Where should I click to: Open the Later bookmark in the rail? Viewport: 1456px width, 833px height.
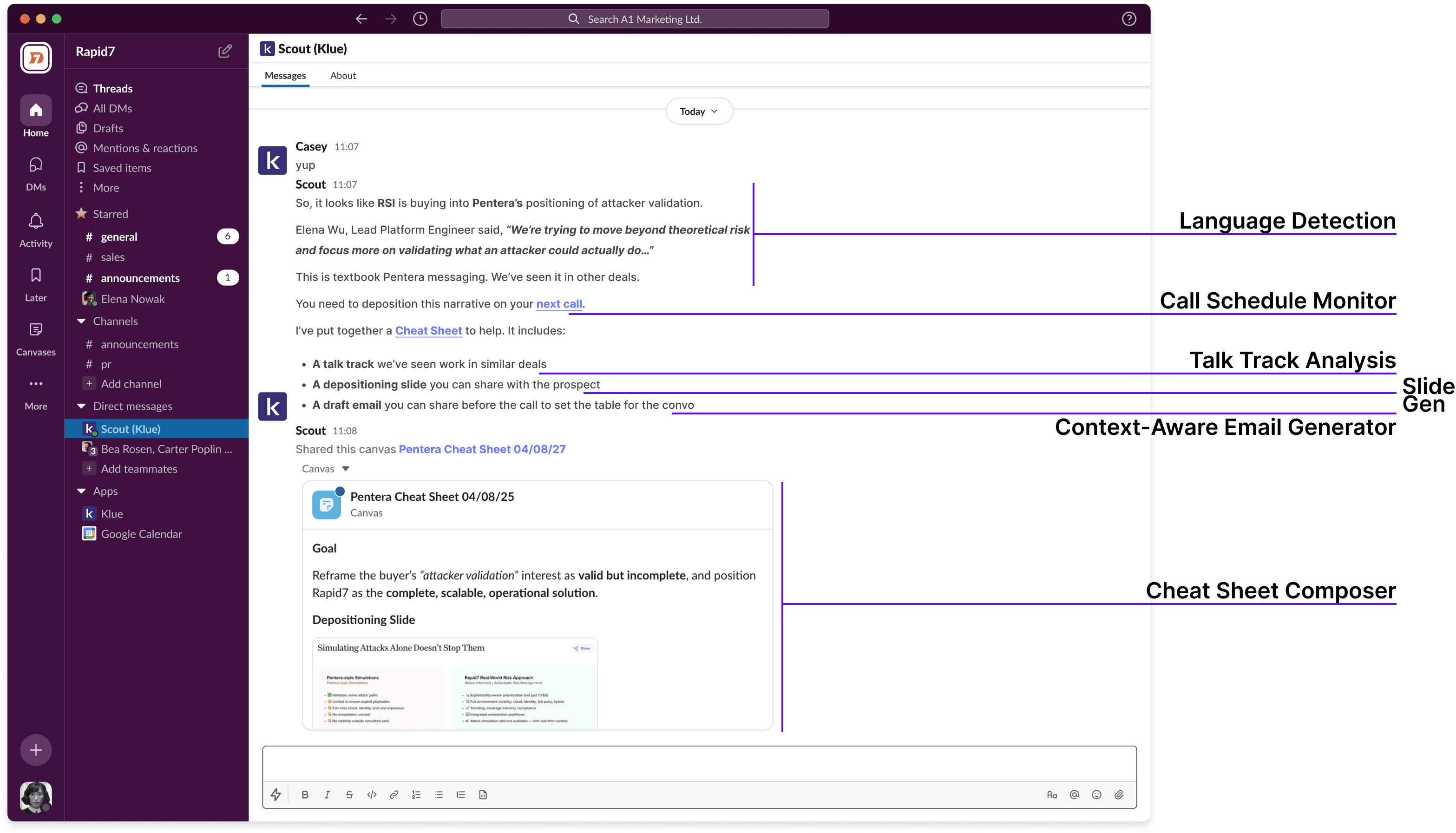point(35,284)
